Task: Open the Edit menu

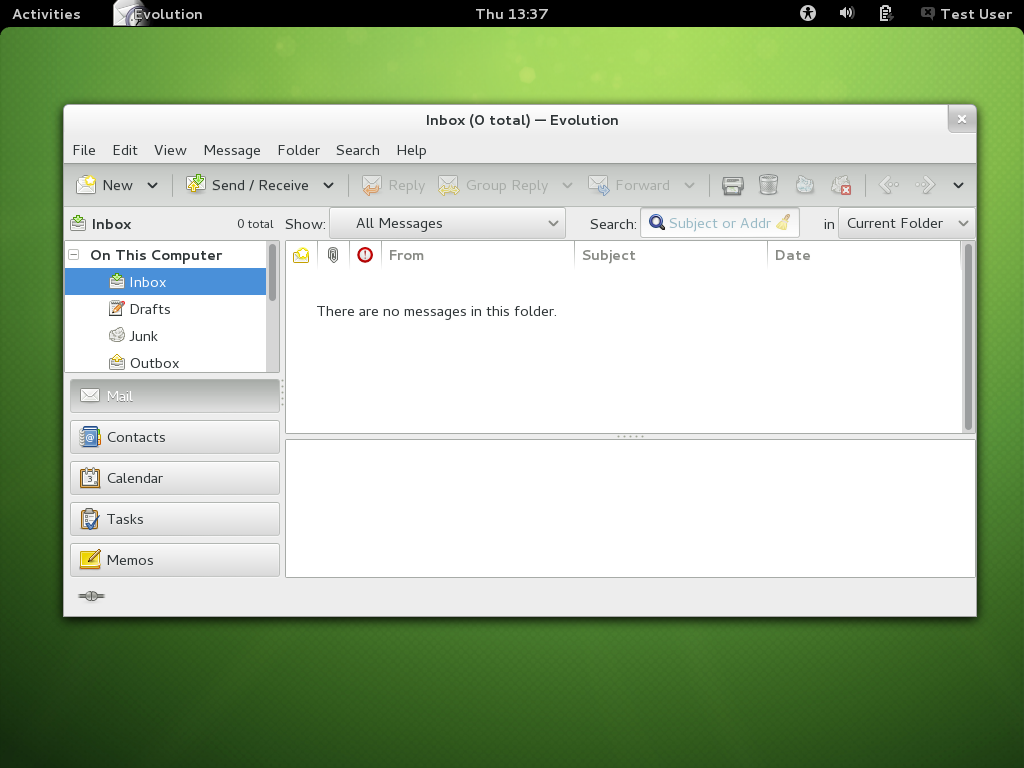Action: (125, 150)
